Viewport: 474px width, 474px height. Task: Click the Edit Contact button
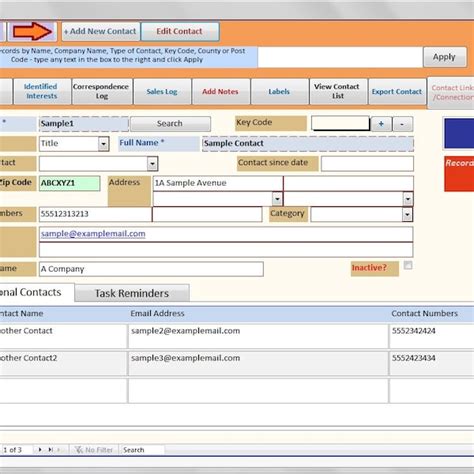coord(180,31)
